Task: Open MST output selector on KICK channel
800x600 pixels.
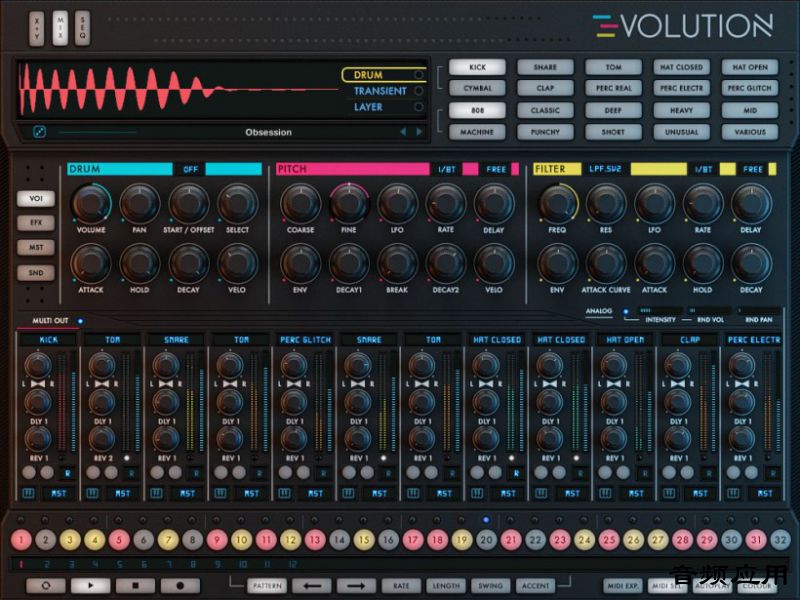Action: (x=59, y=493)
